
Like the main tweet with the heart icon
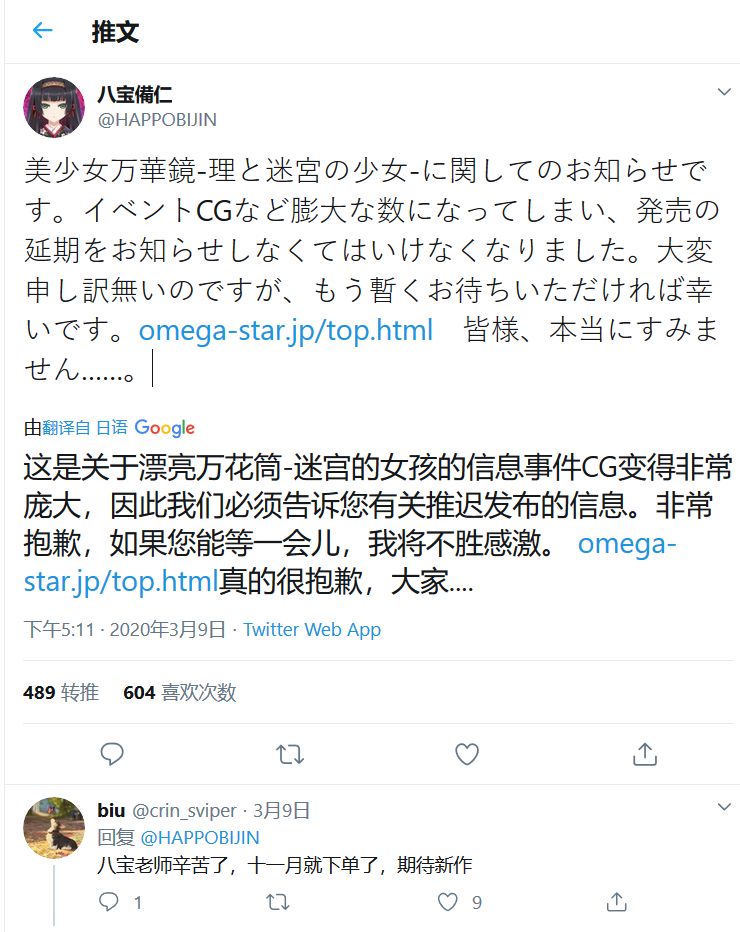[x=466, y=754]
